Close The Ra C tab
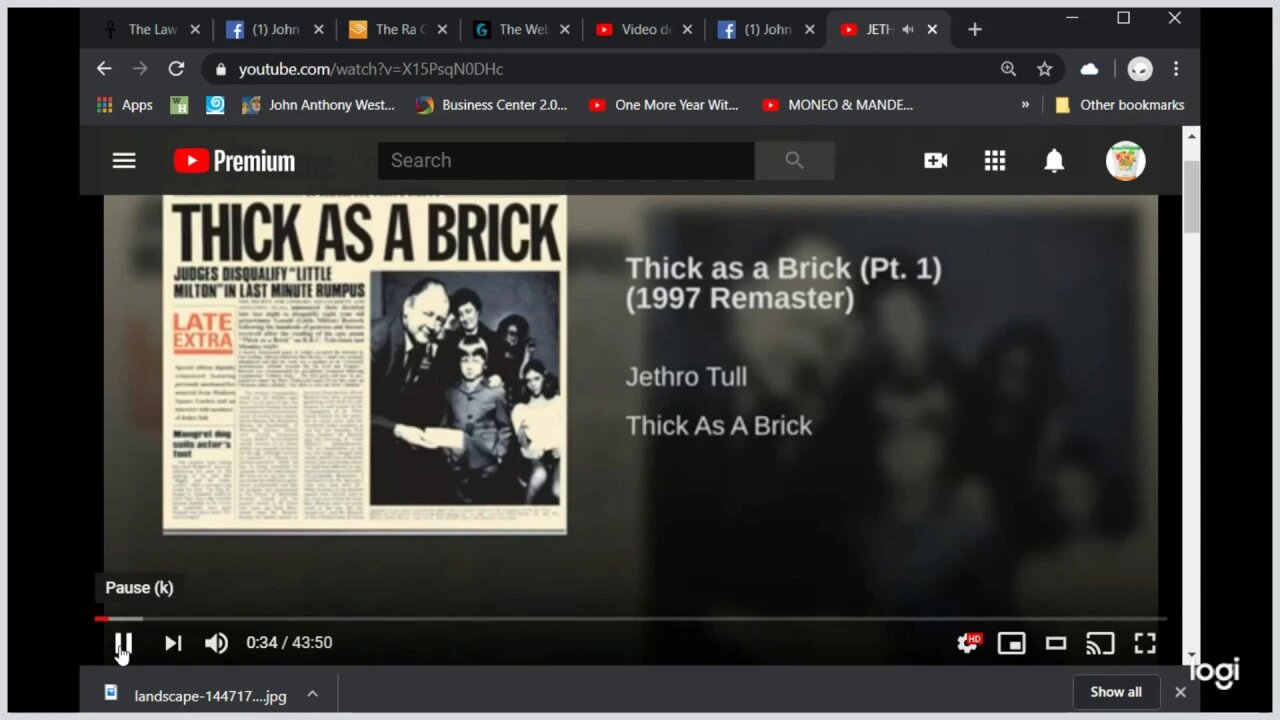The image size is (1280, 720). (442, 30)
